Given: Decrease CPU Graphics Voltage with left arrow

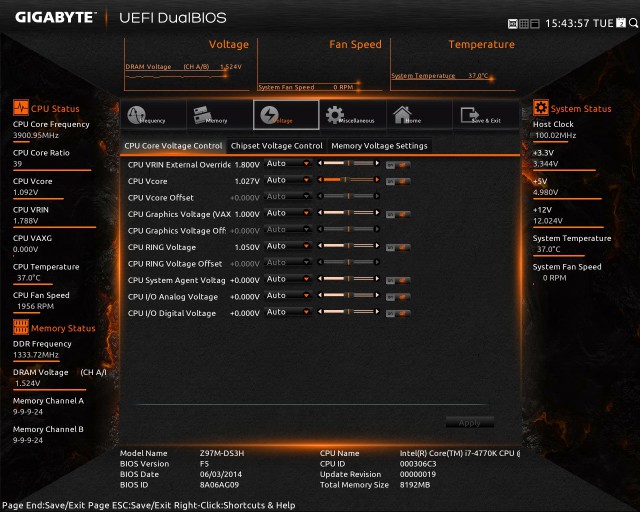Looking at the screenshot, I should coord(320,213).
